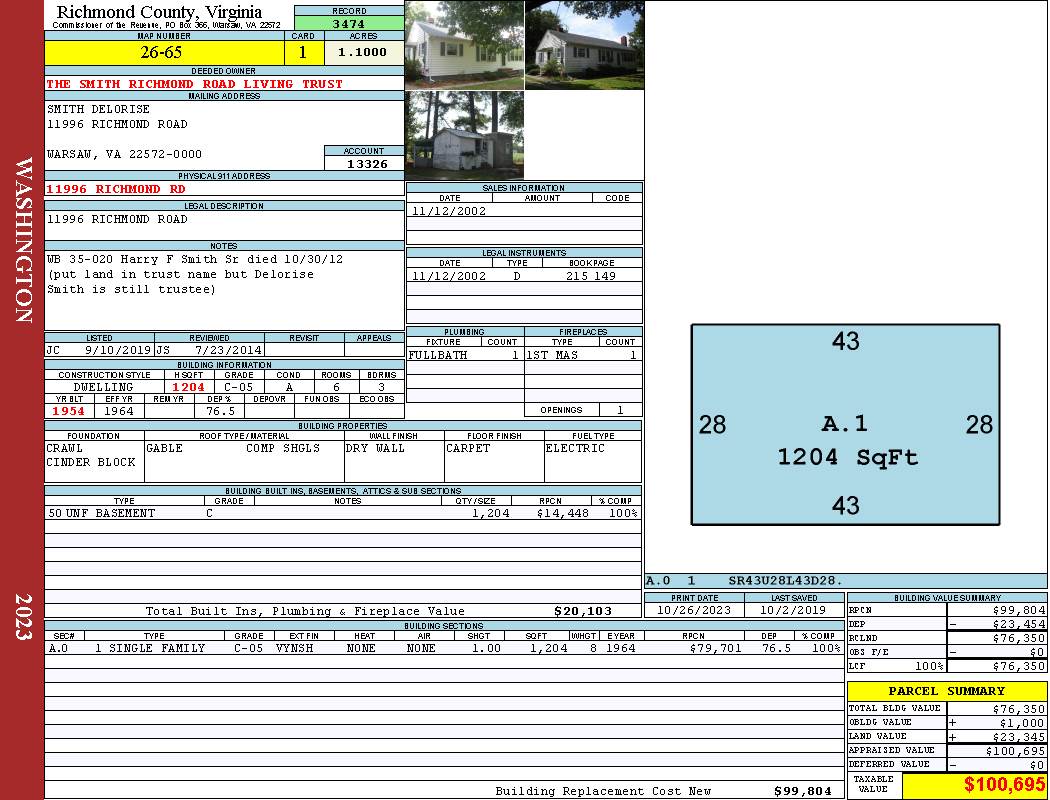The height and width of the screenshot is (800, 1050).
Task: Click floor finish CARPET
Action: coord(468,448)
